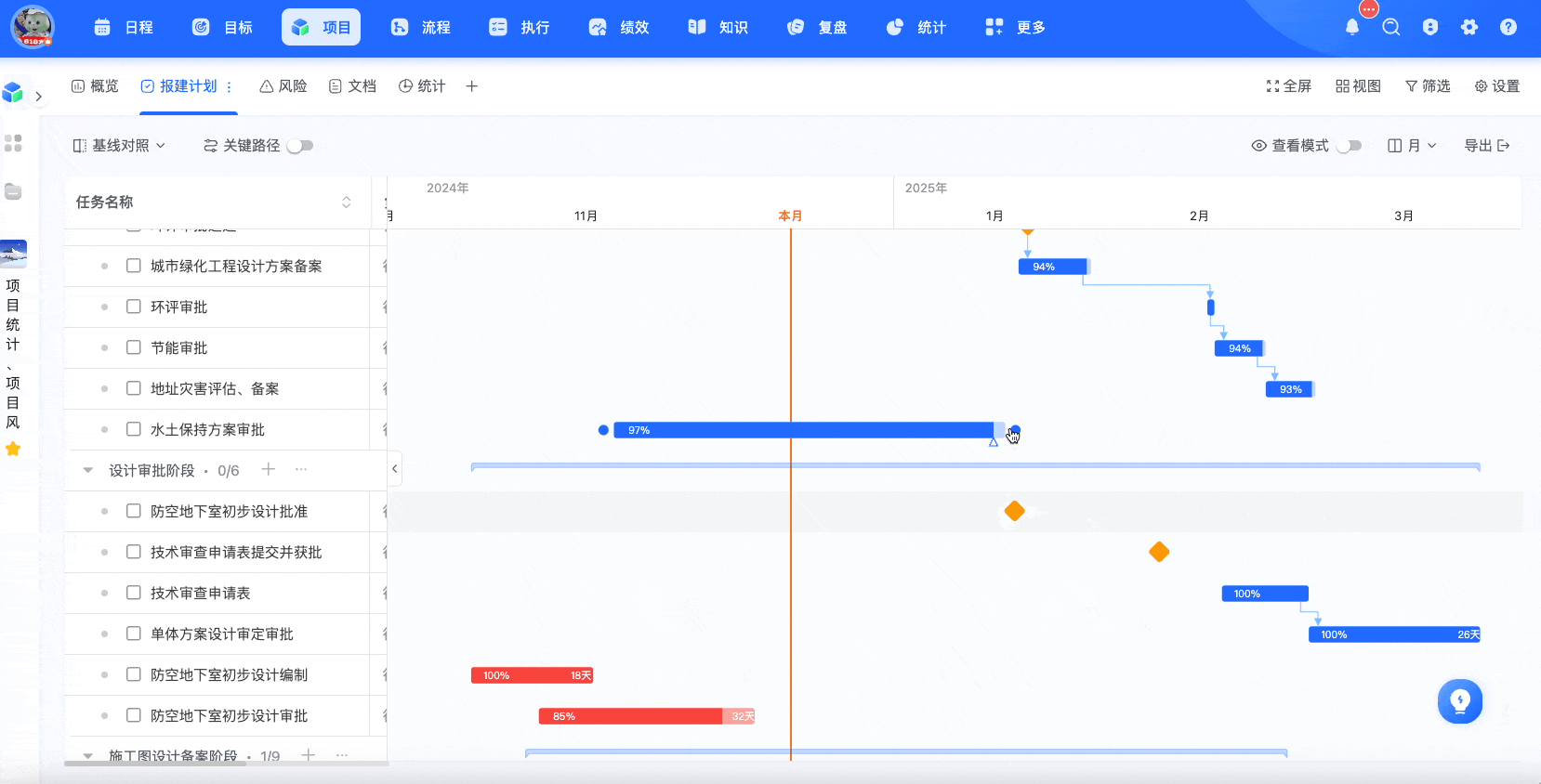This screenshot has width=1541, height=784.
Task: Toggle the 查看模式 switch
Action: click(x=1350, y=146)
